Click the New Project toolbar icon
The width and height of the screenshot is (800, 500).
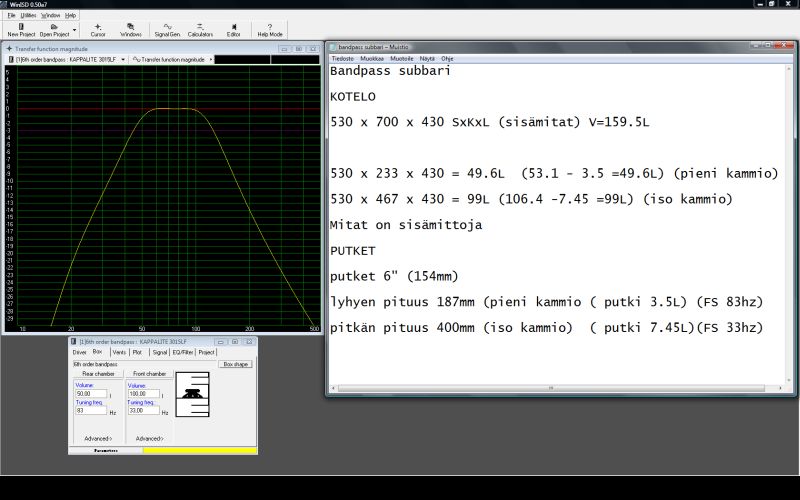20,29
